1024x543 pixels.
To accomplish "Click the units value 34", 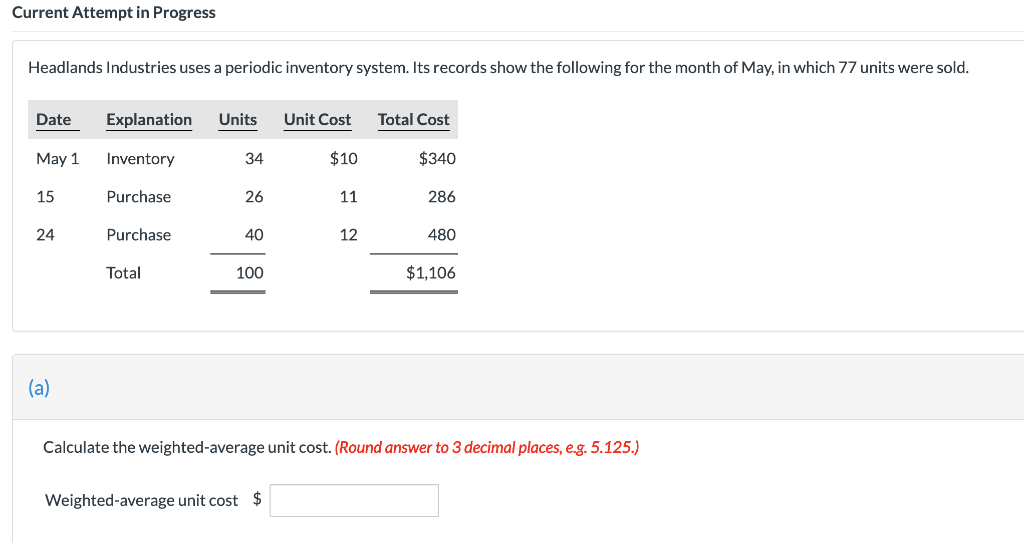I will (x=254, y=159).
